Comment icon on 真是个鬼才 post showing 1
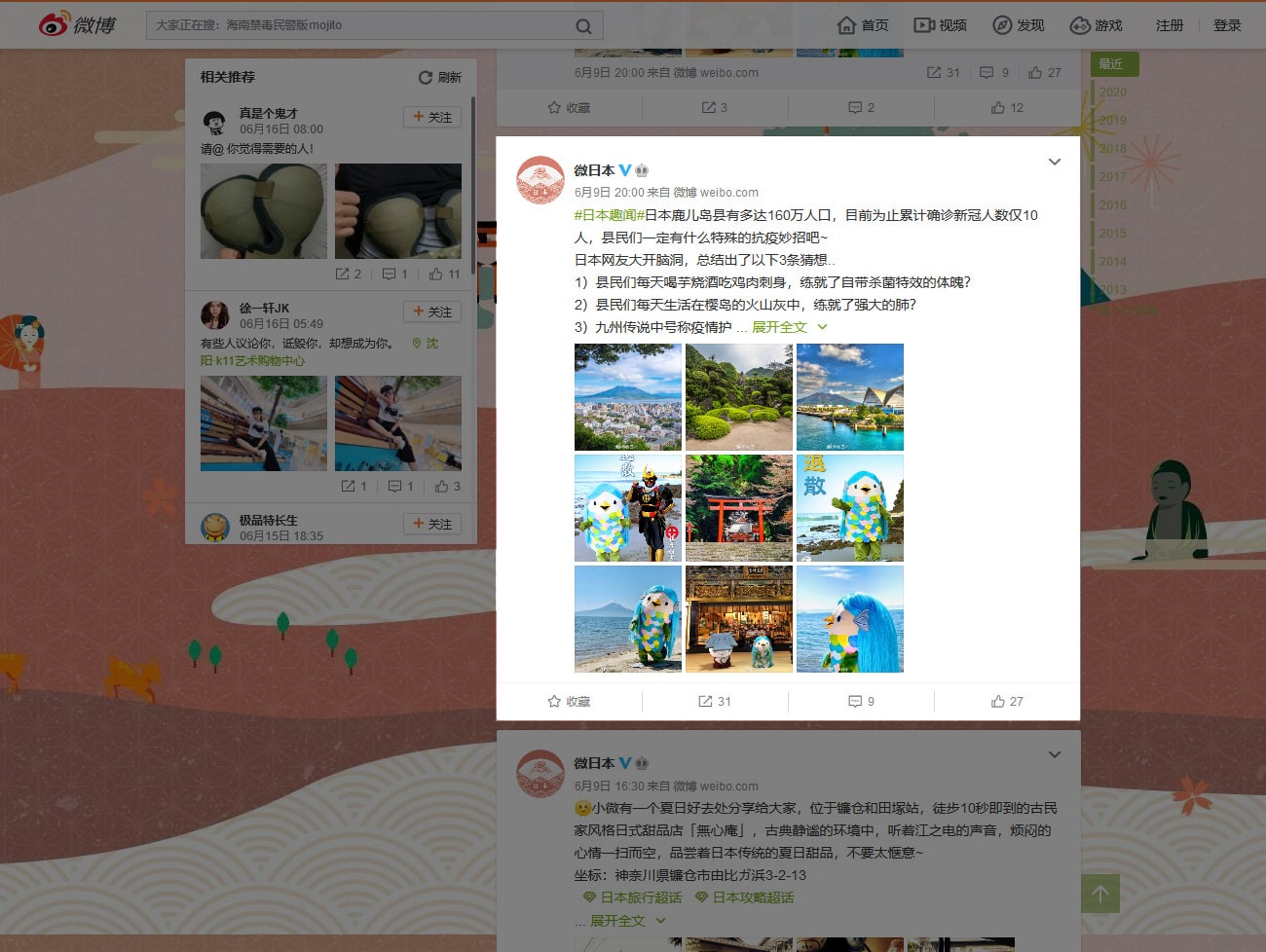 pos(395,275)
